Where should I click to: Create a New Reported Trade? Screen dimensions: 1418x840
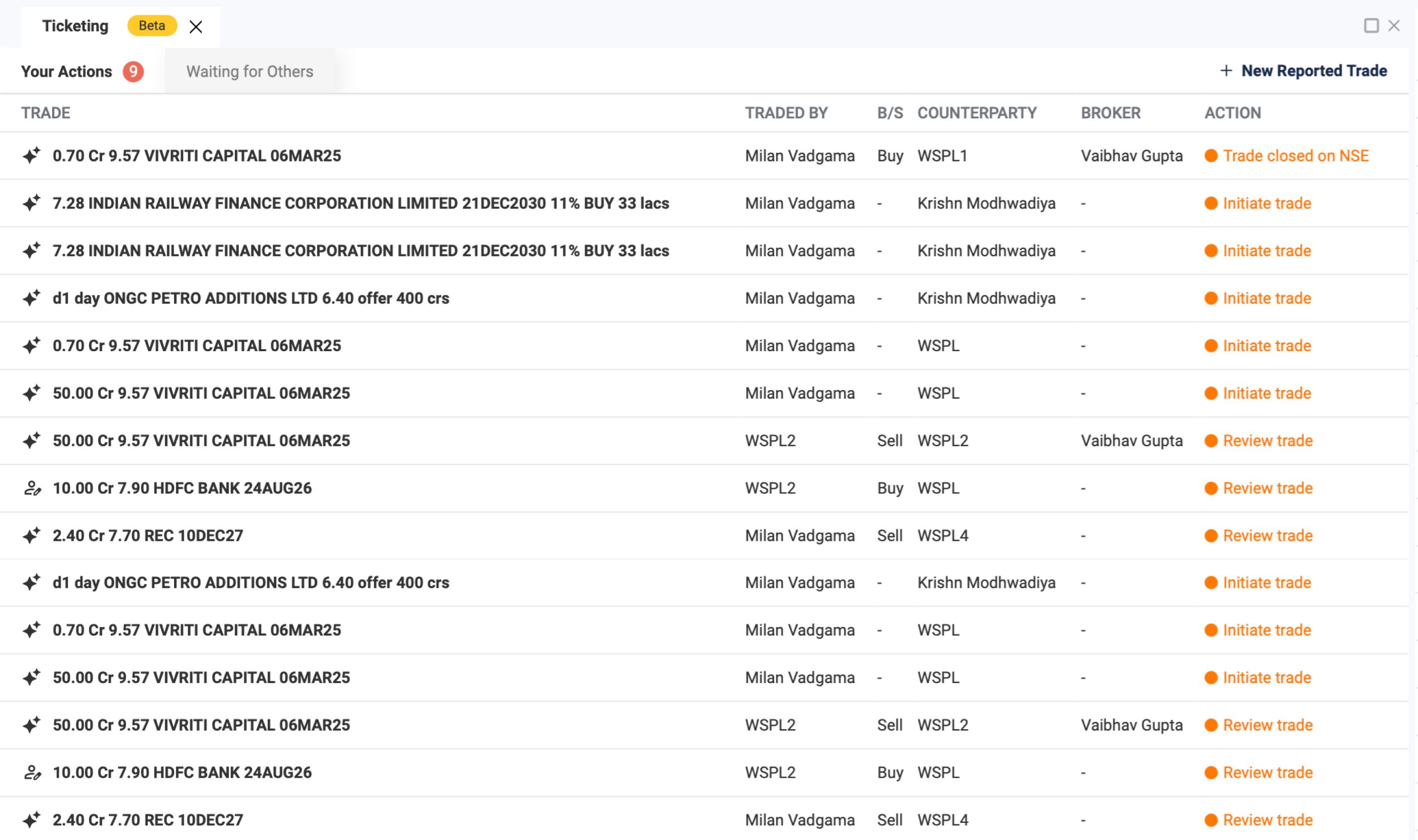point(1314,71)
